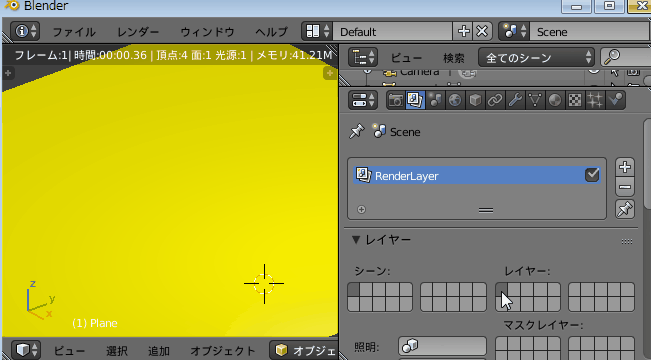Open the Outliner 検索 menu

tap(454, 58)
